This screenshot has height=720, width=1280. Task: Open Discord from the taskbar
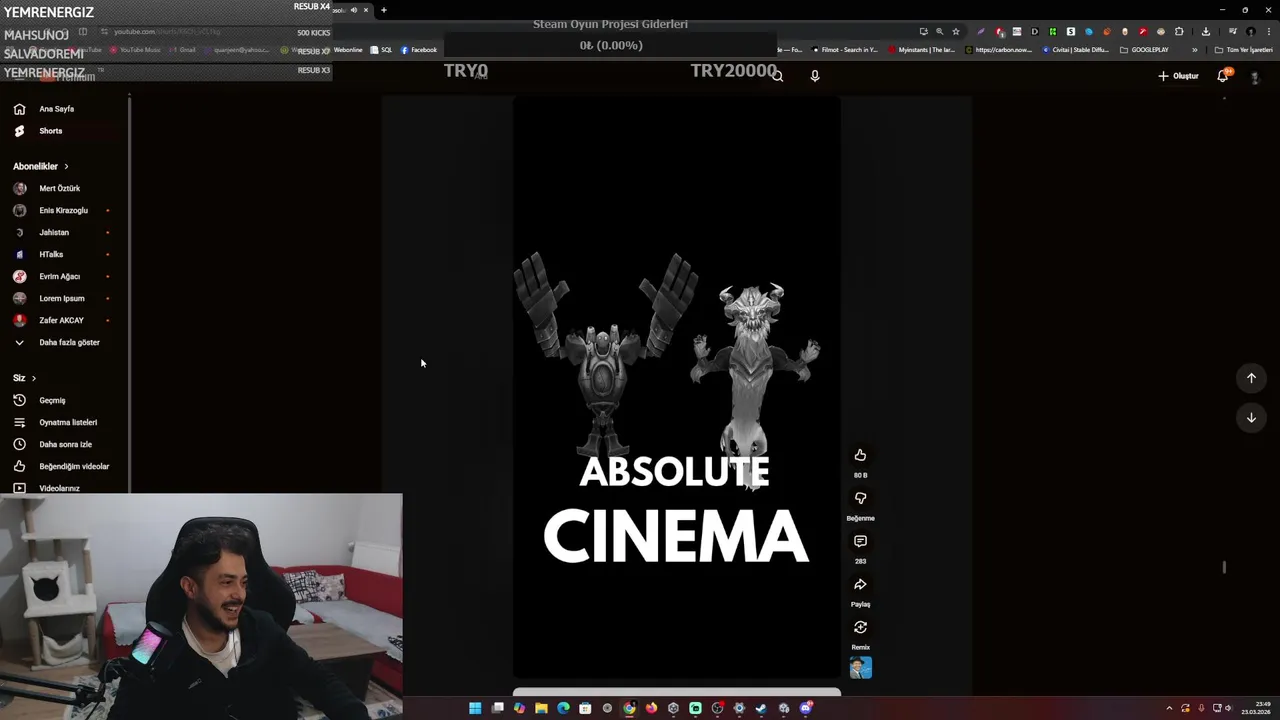[x=805, y=708]
